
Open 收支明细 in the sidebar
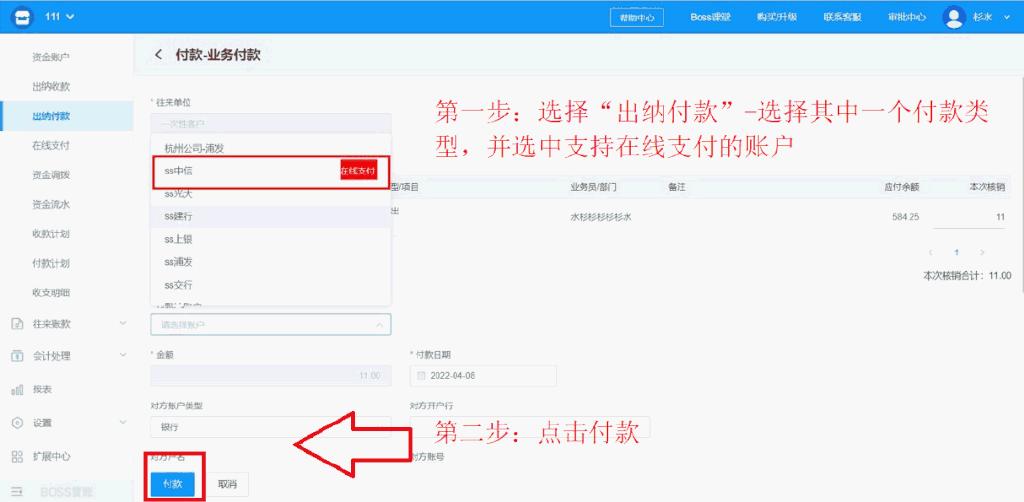click(x=51, y=292)
